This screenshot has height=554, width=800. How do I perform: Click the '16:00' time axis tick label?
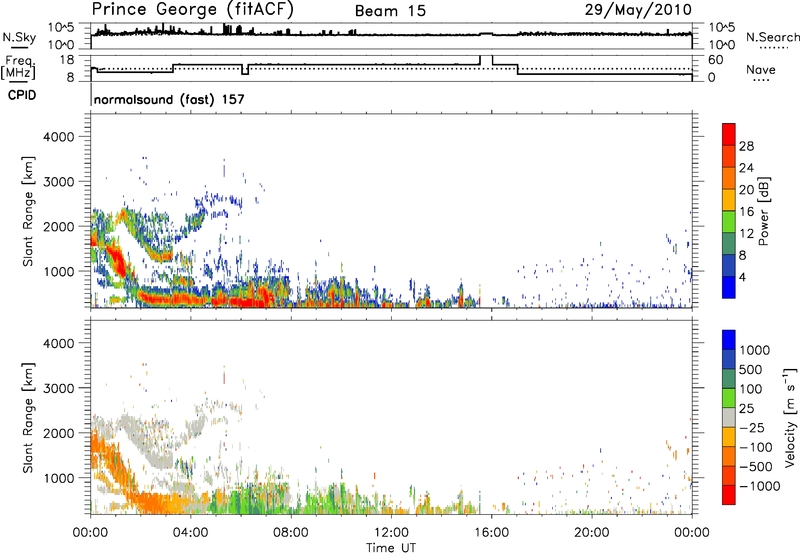pyautogui.click(x=491, y=533)
